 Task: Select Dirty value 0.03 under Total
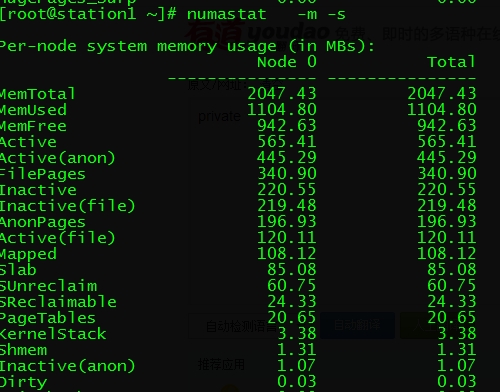pos(457,382)
